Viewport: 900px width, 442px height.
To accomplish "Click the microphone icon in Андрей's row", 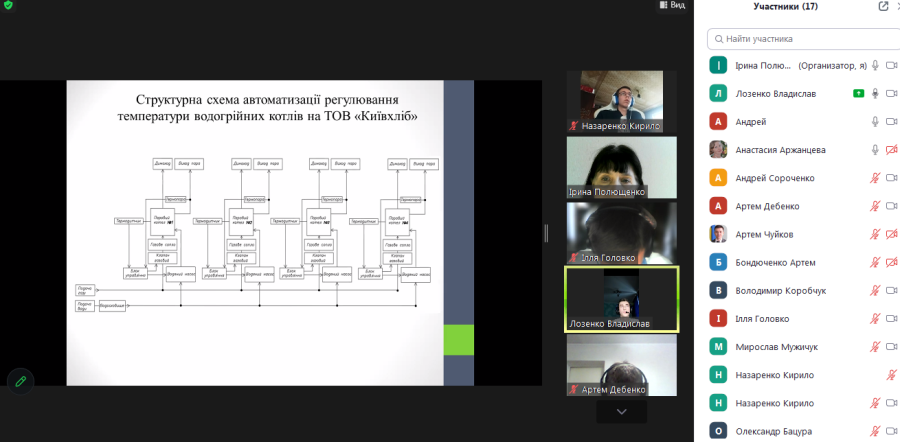I will [875, 122].
